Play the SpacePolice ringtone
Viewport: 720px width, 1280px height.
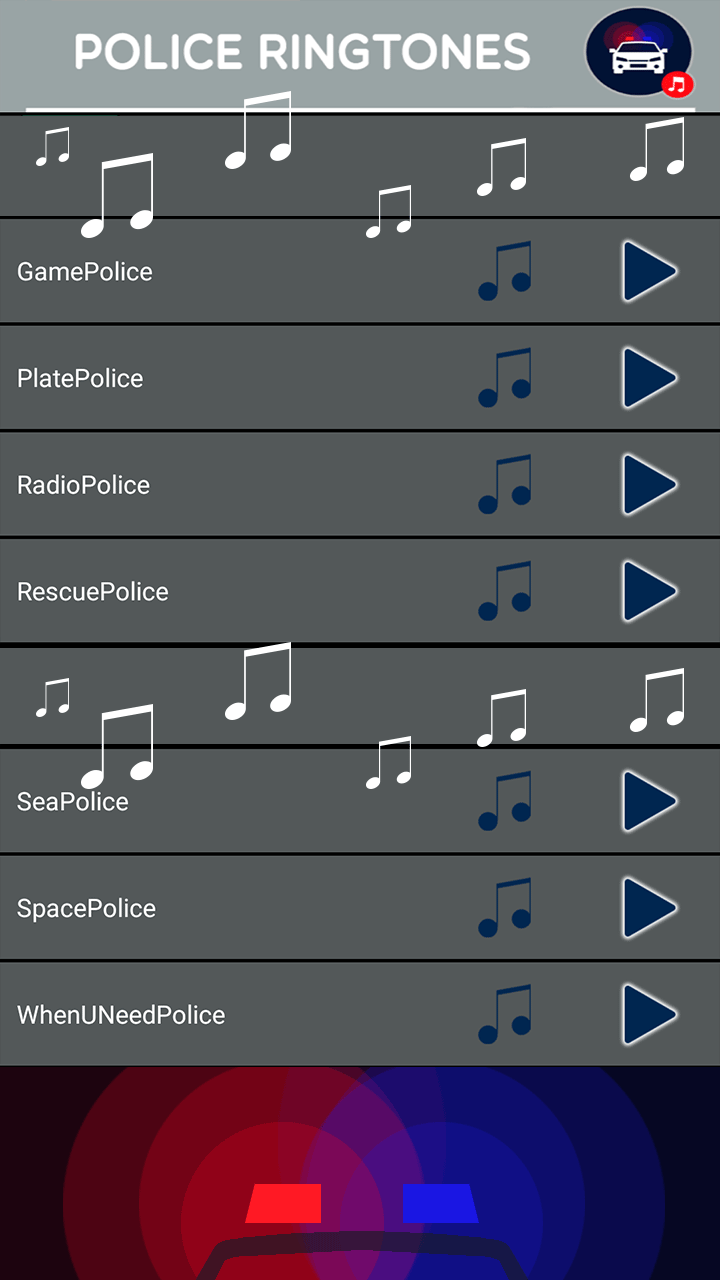click(x=649, y=908)
